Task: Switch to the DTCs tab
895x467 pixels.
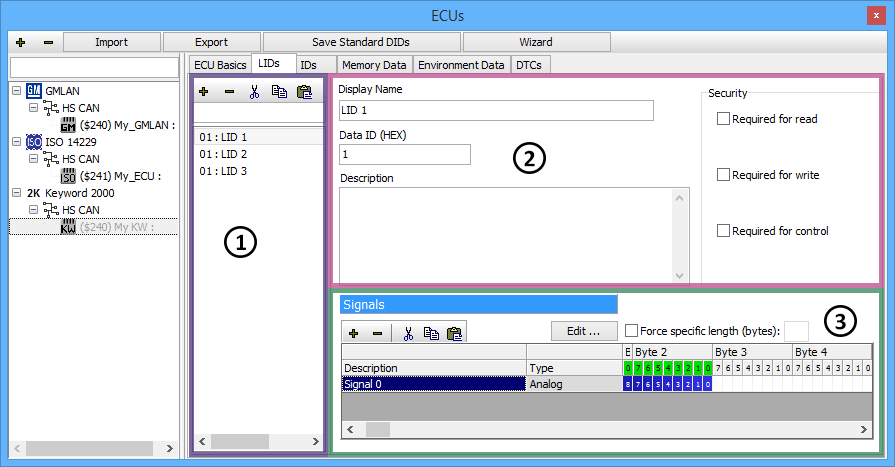Action: (530, 65)
